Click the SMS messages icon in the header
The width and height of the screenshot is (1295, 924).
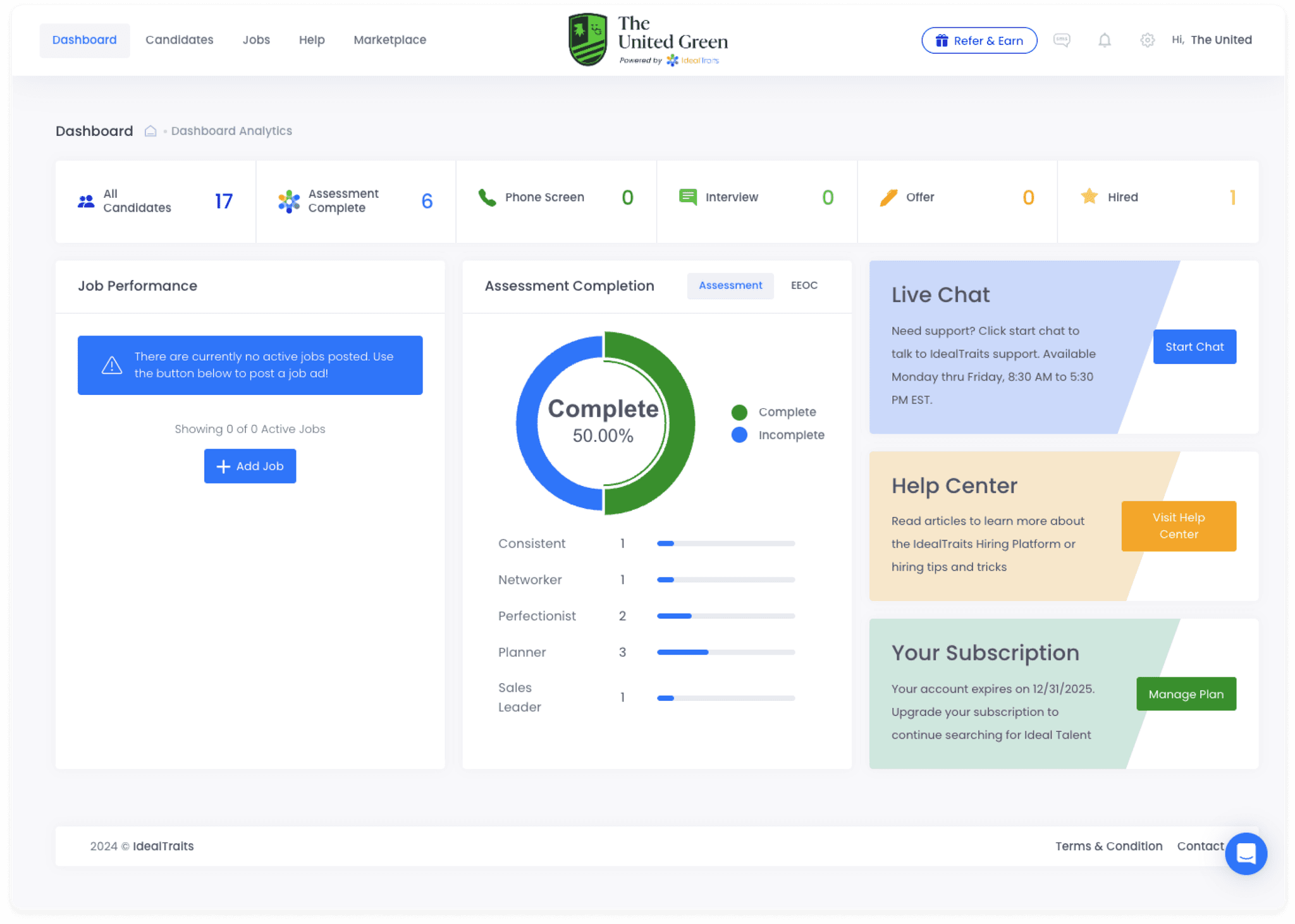click(1062, 40)
